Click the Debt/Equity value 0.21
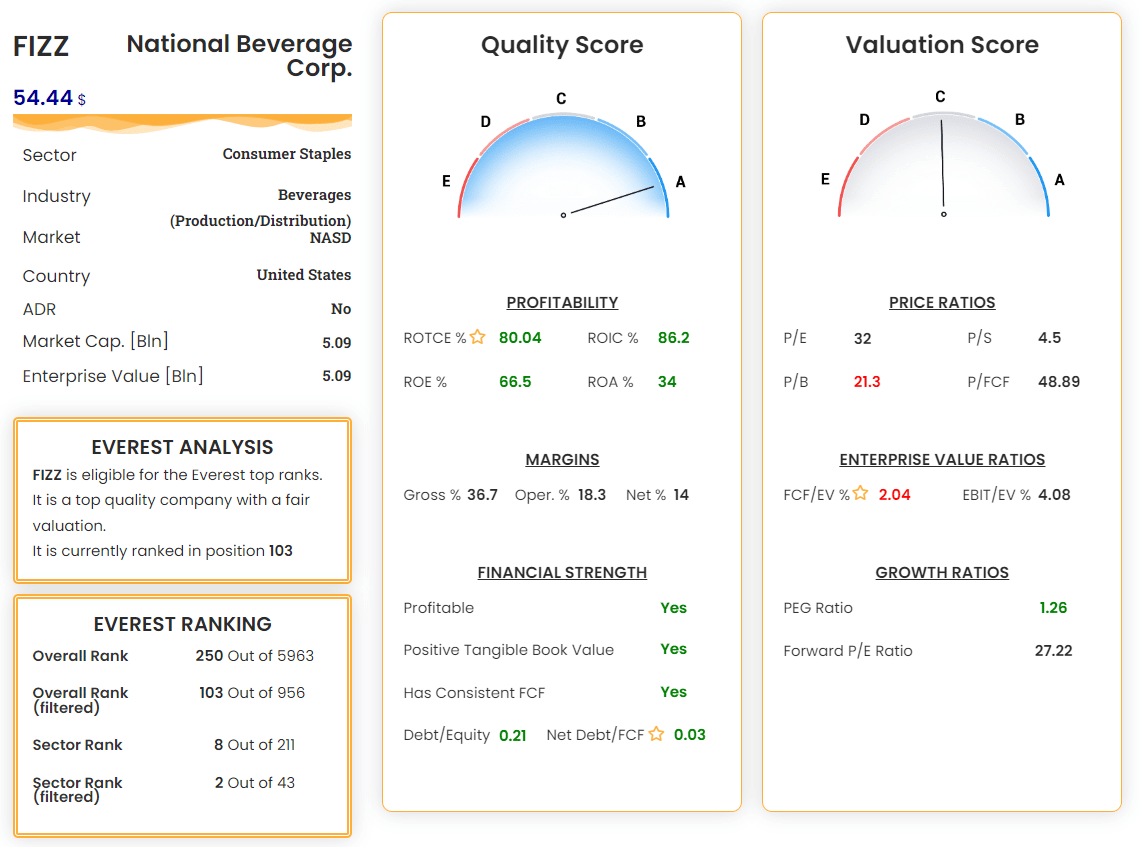Screen dimensions: 1140x847 tap(513, 735)
